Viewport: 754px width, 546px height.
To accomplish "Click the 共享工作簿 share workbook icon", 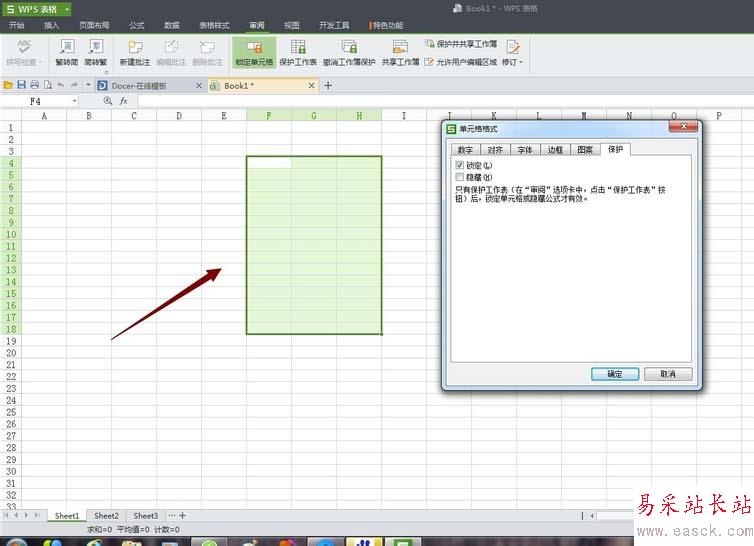I will (x=400, y=47).
